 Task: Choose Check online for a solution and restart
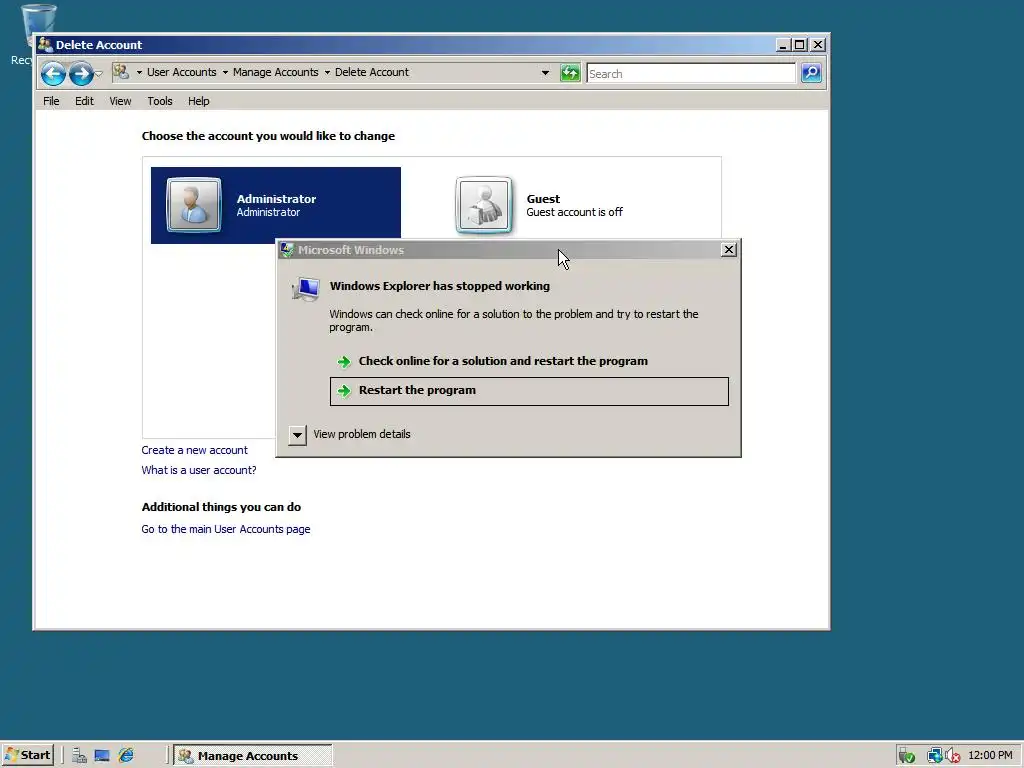coord(529,361)
